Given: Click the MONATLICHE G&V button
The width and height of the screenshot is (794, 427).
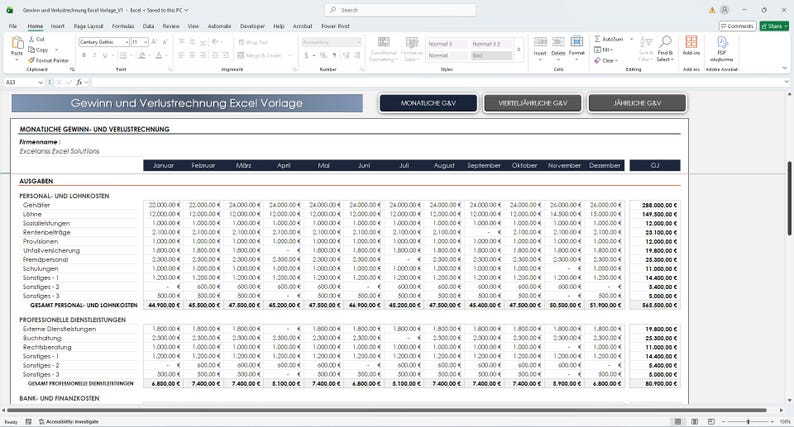Looking at the screenshot, I should (x=428, y=103).
